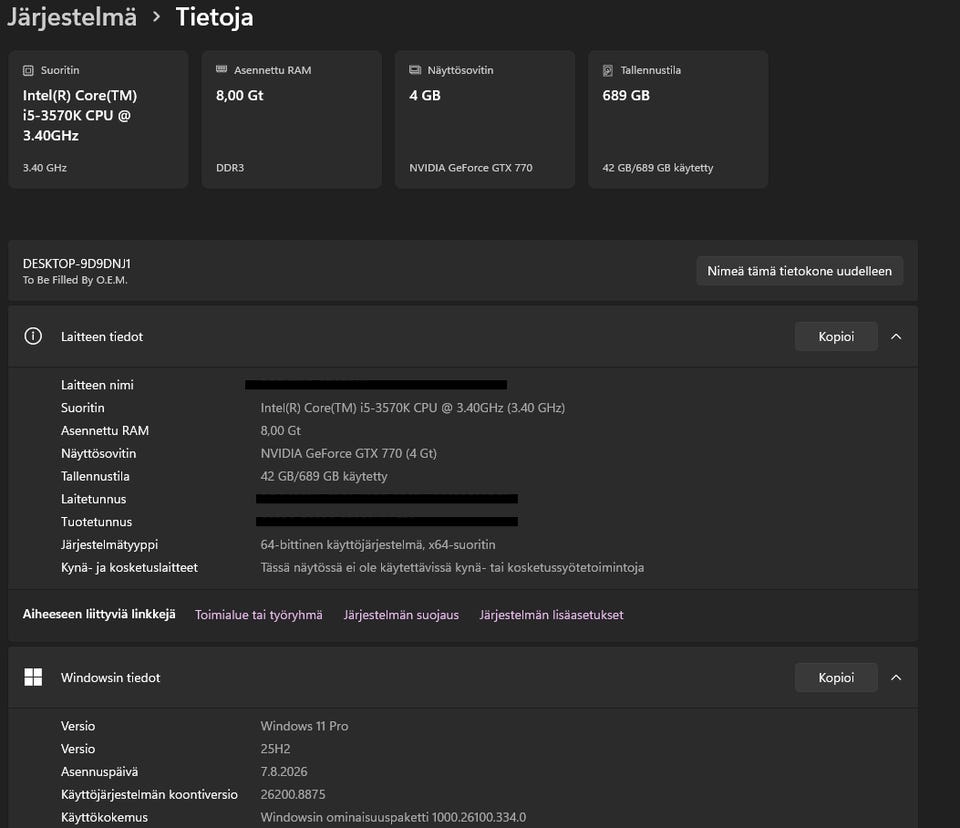Click the Näyttösovitin display adapter icon
Image resolution: width=960 pixels, height=828 pixels.
(x=415, y=70)
